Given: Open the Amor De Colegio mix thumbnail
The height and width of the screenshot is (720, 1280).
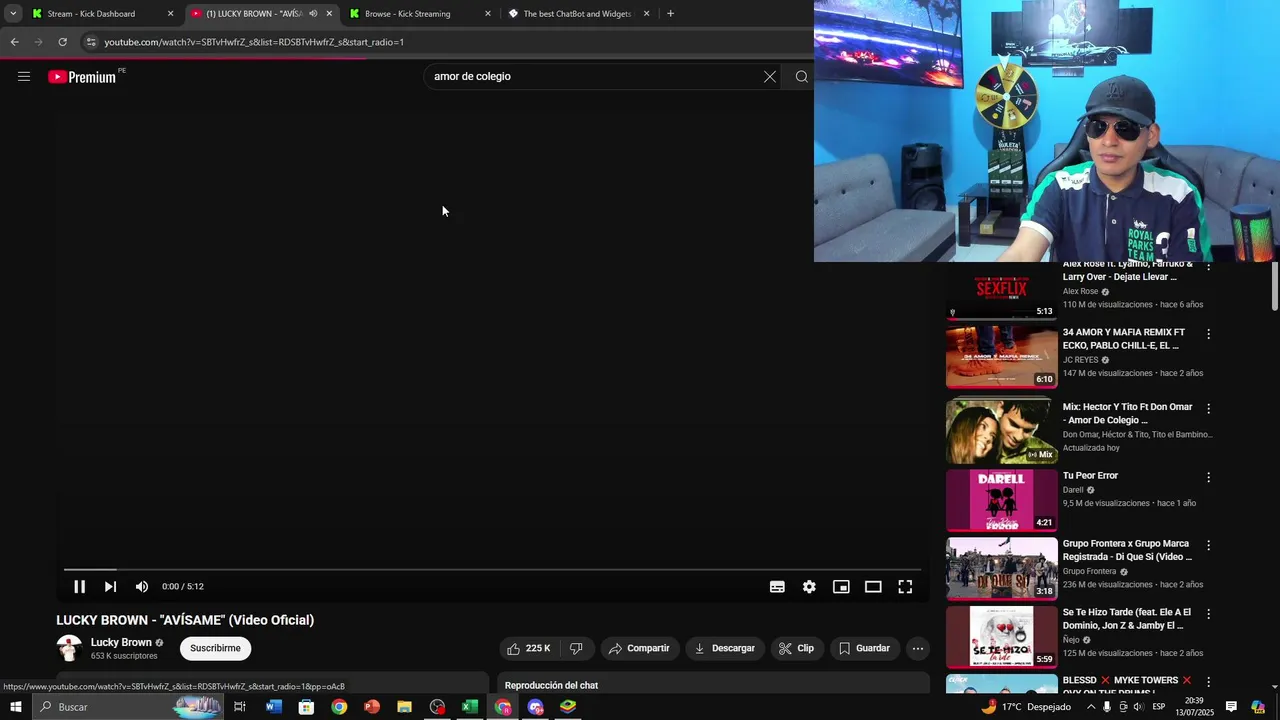Looking at the screenshot, I should 1001,431.
